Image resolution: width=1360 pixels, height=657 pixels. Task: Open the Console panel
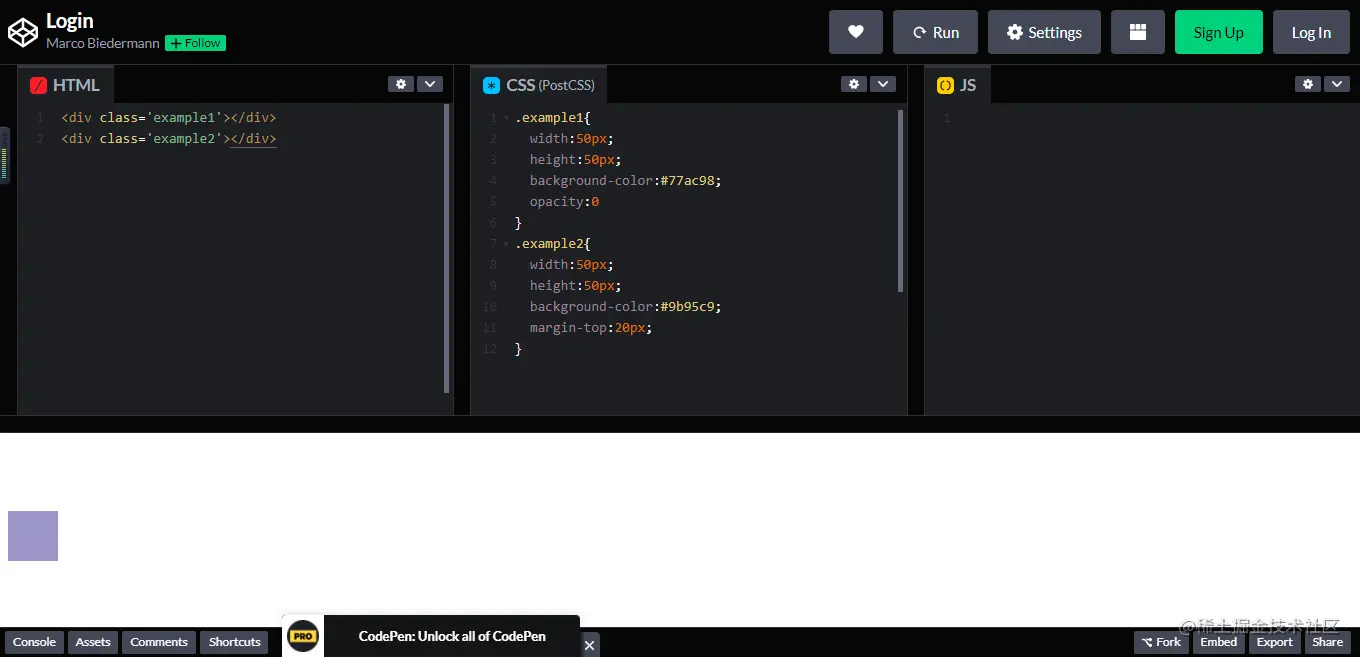click(34, 642)
